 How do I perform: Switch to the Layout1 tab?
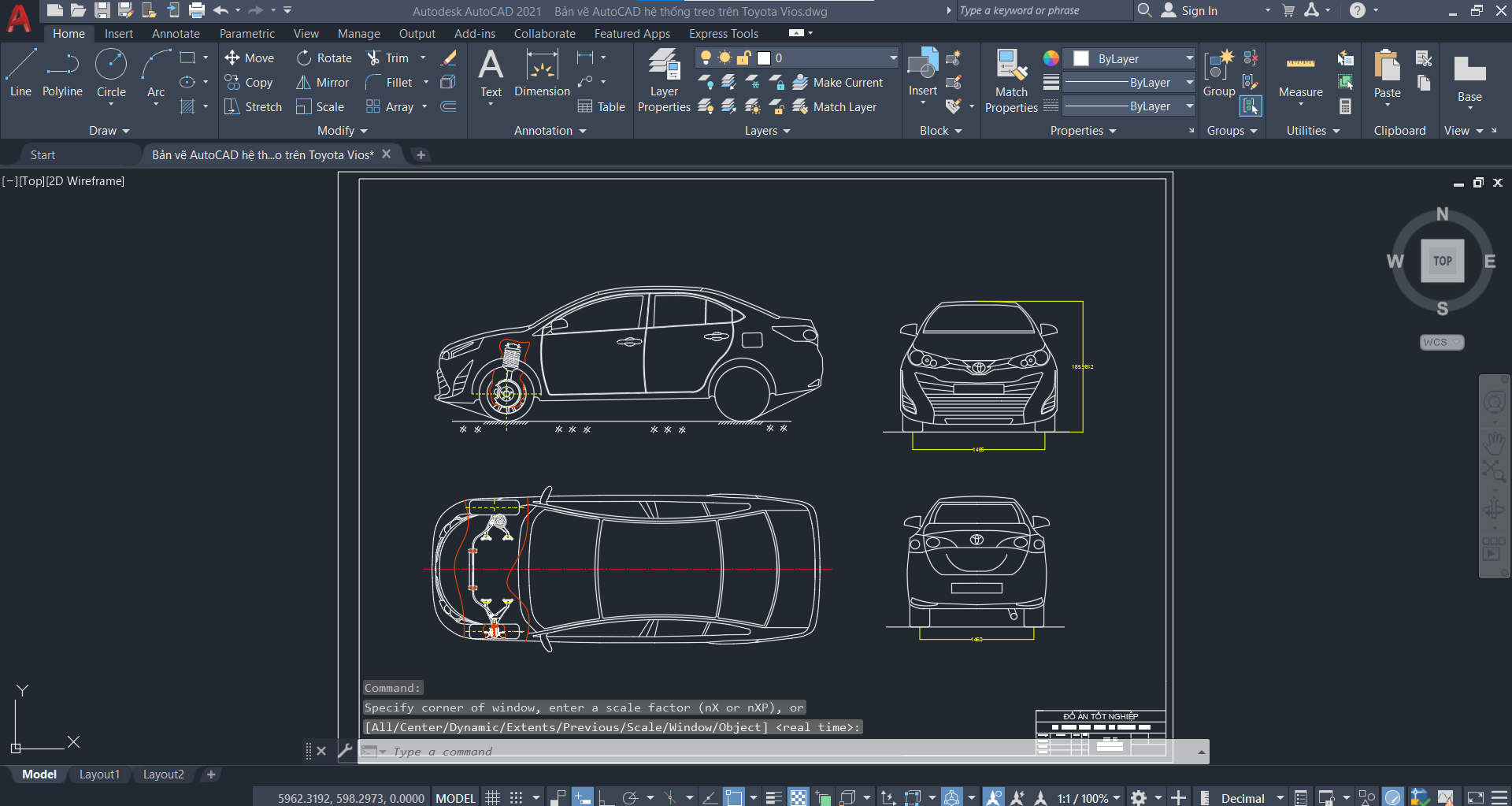point(99,774)
